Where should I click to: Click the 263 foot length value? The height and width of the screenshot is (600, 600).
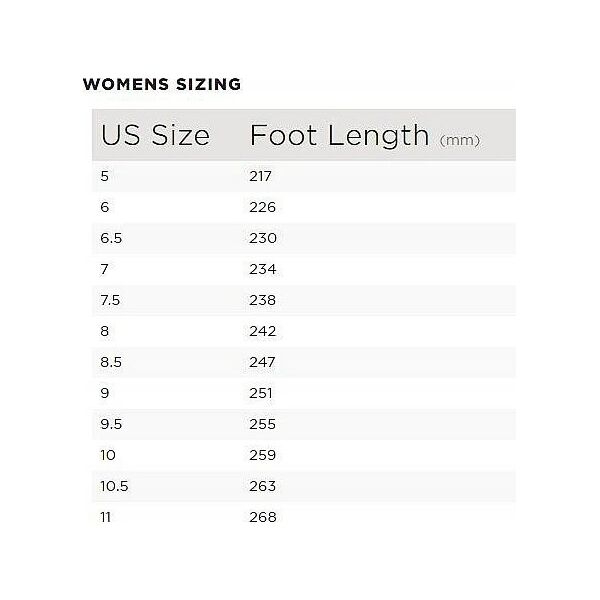coord(262,486)
